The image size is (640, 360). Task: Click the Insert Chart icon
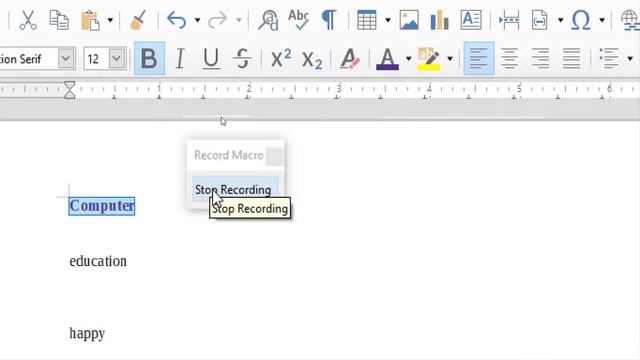(x=439, y=20)
